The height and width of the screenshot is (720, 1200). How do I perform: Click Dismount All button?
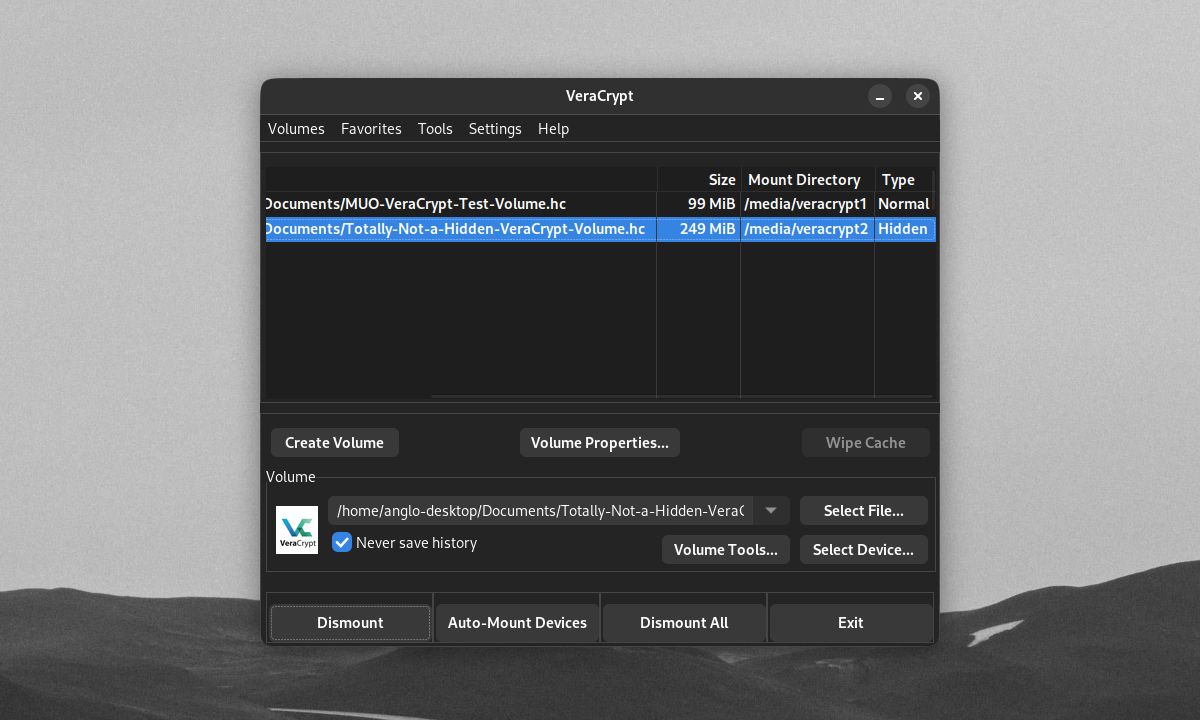pyautogui.click(x=684, y=623)
